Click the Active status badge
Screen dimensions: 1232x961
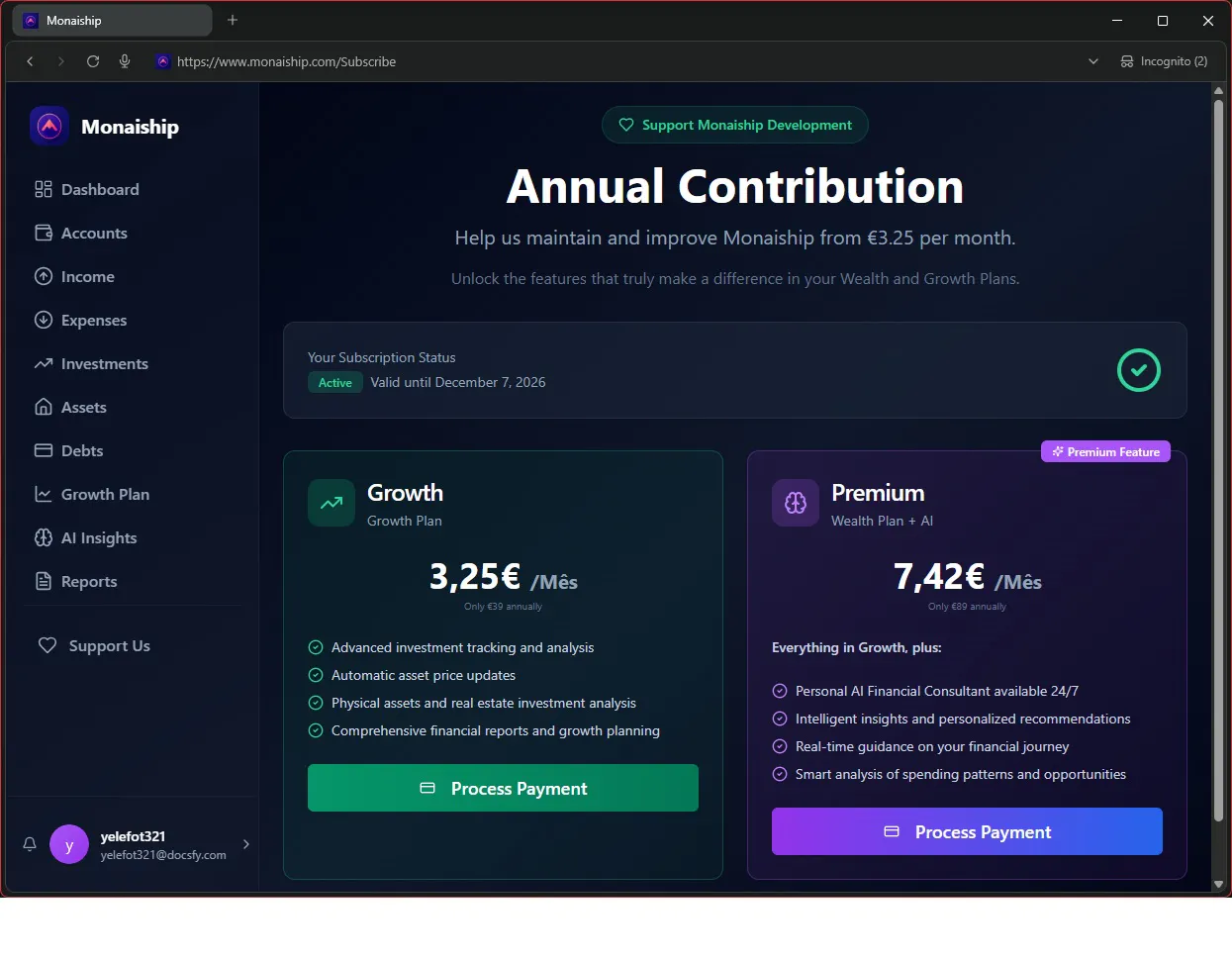coord(335,382)
